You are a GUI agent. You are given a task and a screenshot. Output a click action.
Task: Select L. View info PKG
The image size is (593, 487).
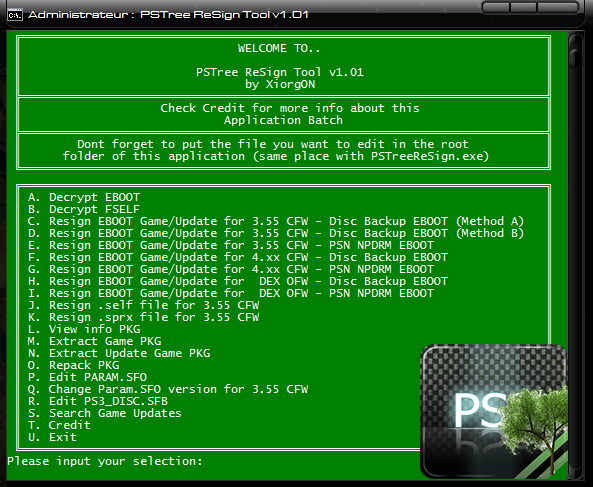click(x=84, y=329)
